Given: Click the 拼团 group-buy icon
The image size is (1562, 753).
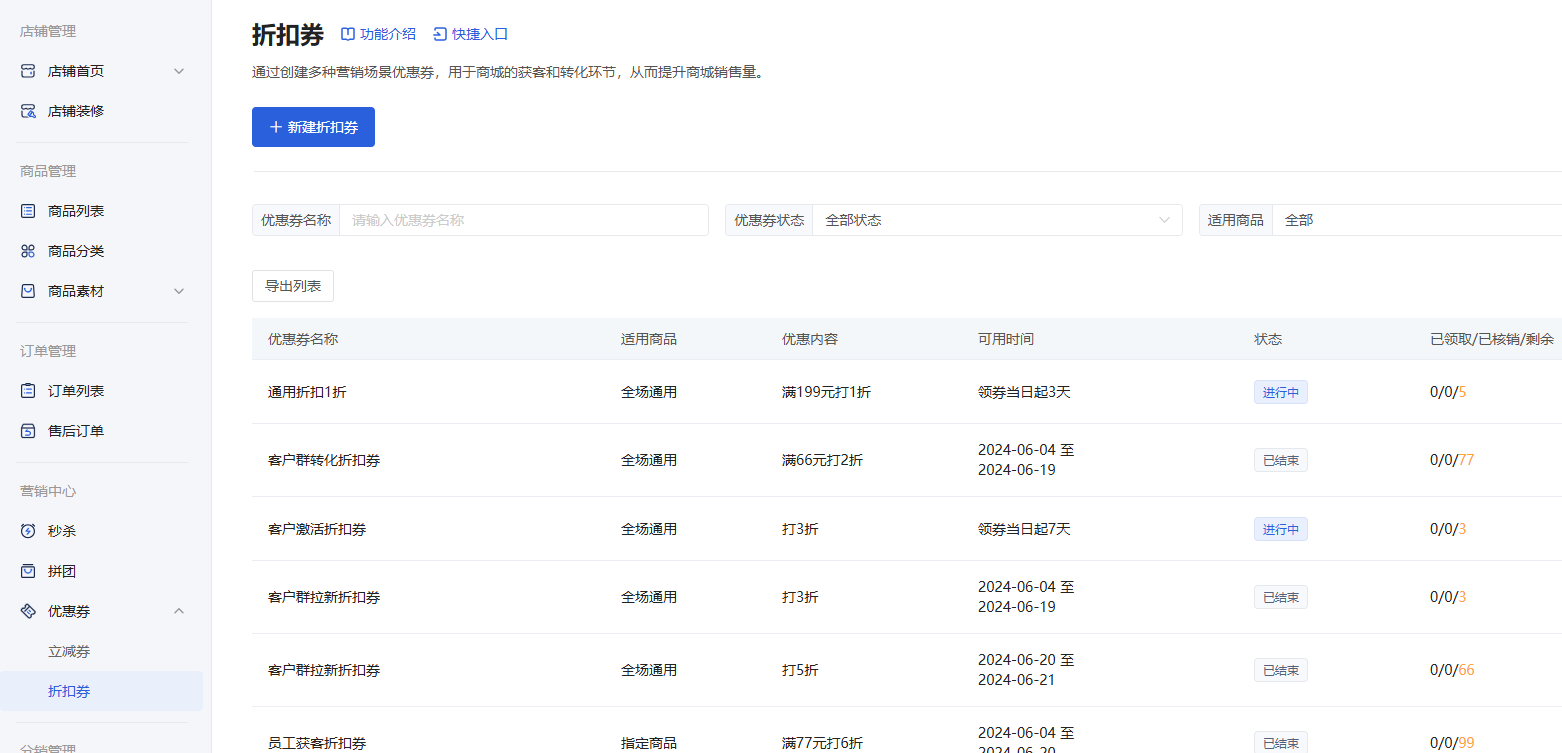Looking at the screenshot, I should (x=28, y=571).
